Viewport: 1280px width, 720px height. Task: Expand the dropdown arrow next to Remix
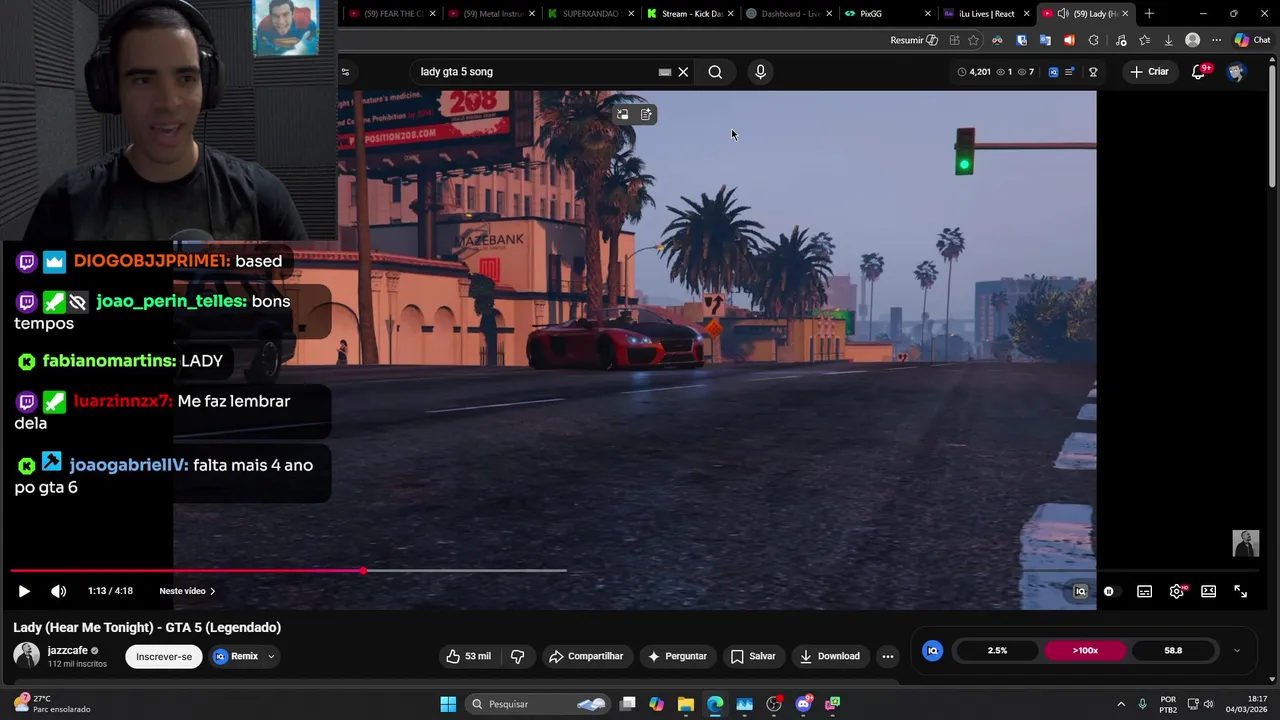[x=271, y=656]
